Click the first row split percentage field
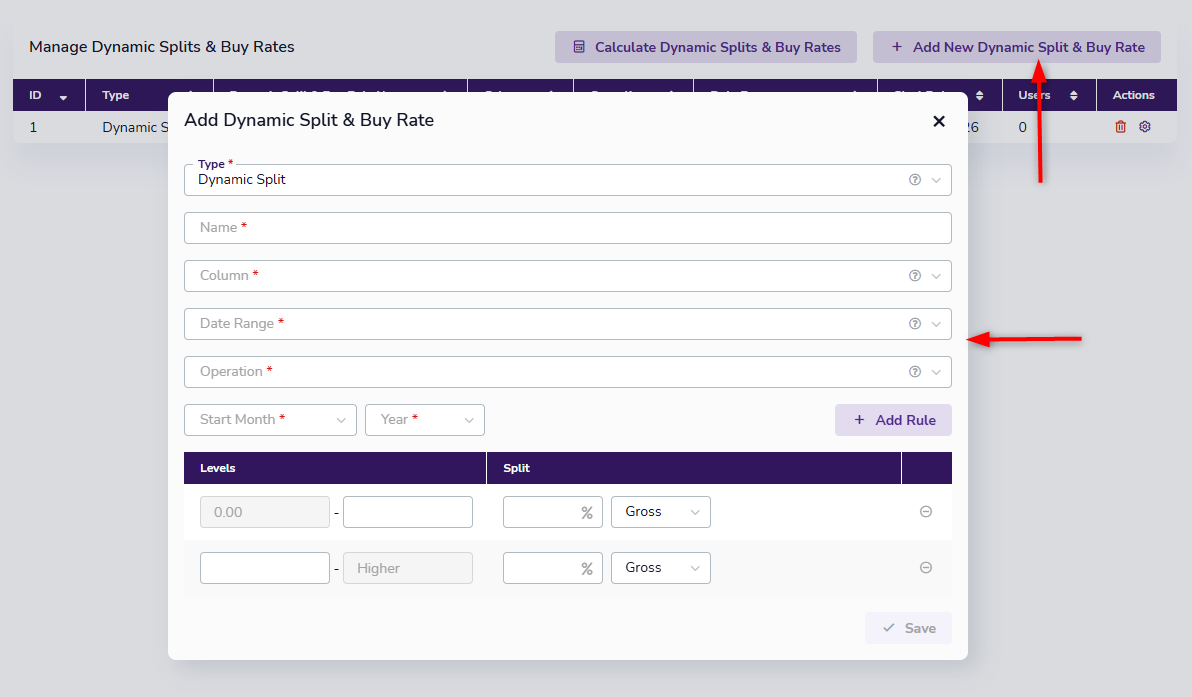The image size is (1192, 697). 542,512
